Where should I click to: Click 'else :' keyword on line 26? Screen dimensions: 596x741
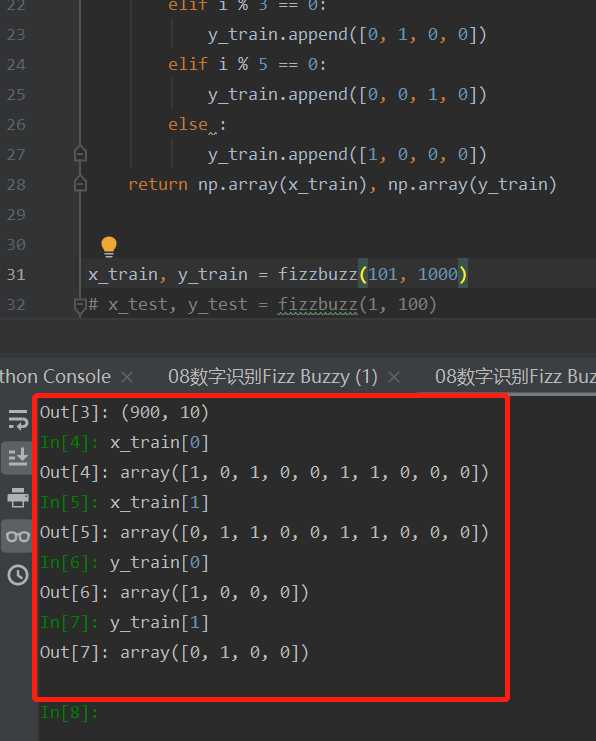(197, 125)
